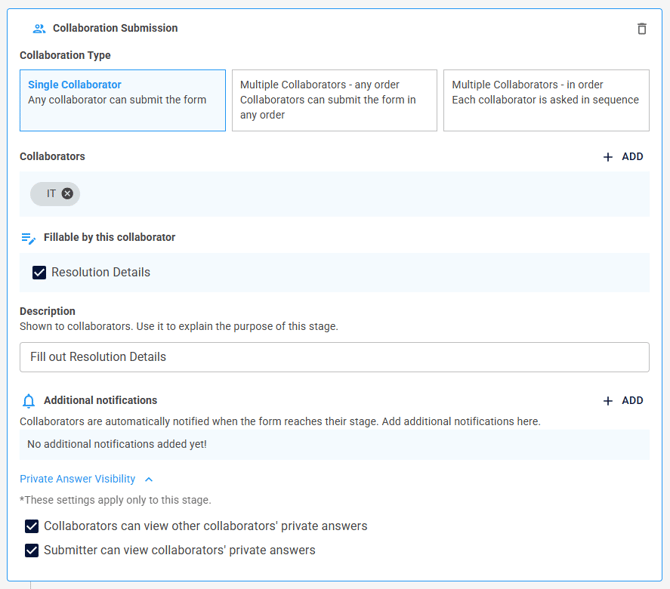The width and height of the screenshot is (670, 589).
Task: Delete the Collaboration Submission stage with trash icon
Action: point(641,29)
